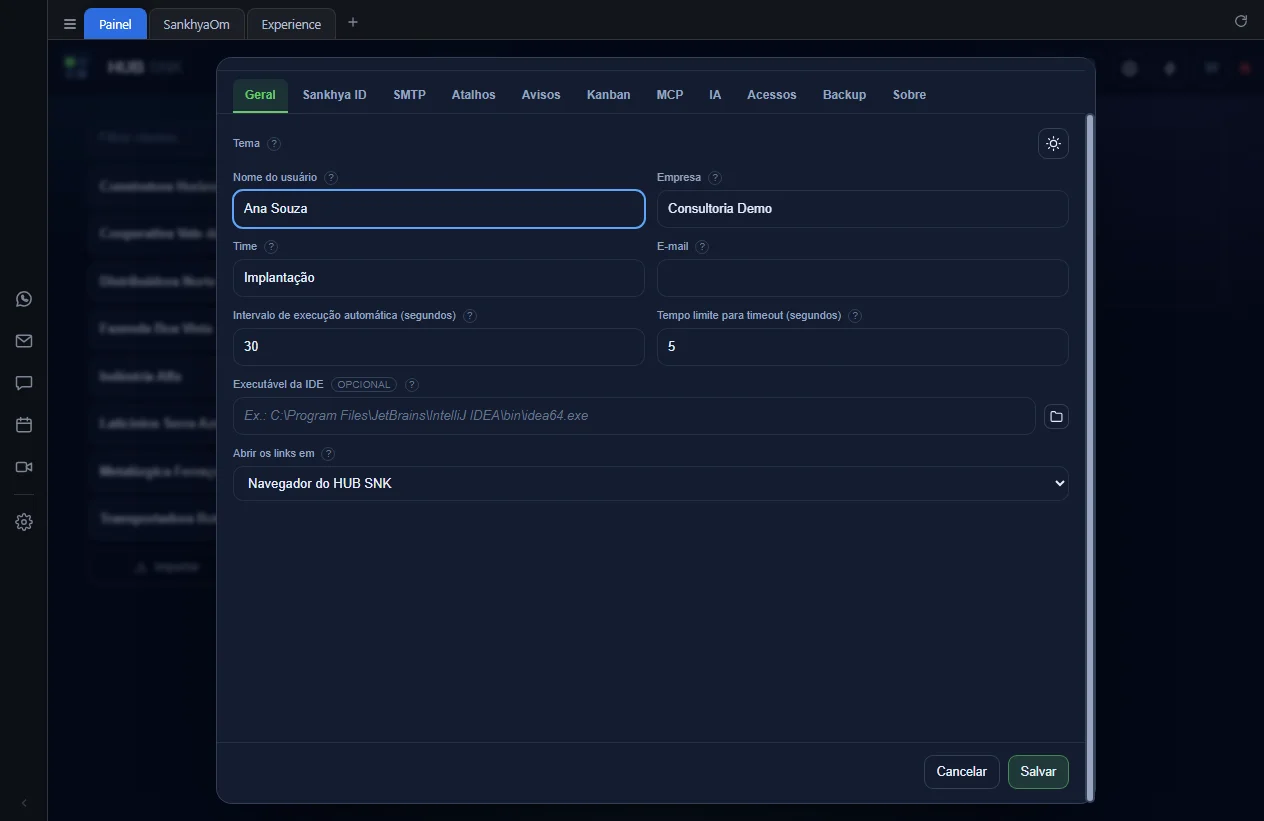Show help for Nome do usuário
Screen dimensions: 1264x821
(x=331, y=178)
